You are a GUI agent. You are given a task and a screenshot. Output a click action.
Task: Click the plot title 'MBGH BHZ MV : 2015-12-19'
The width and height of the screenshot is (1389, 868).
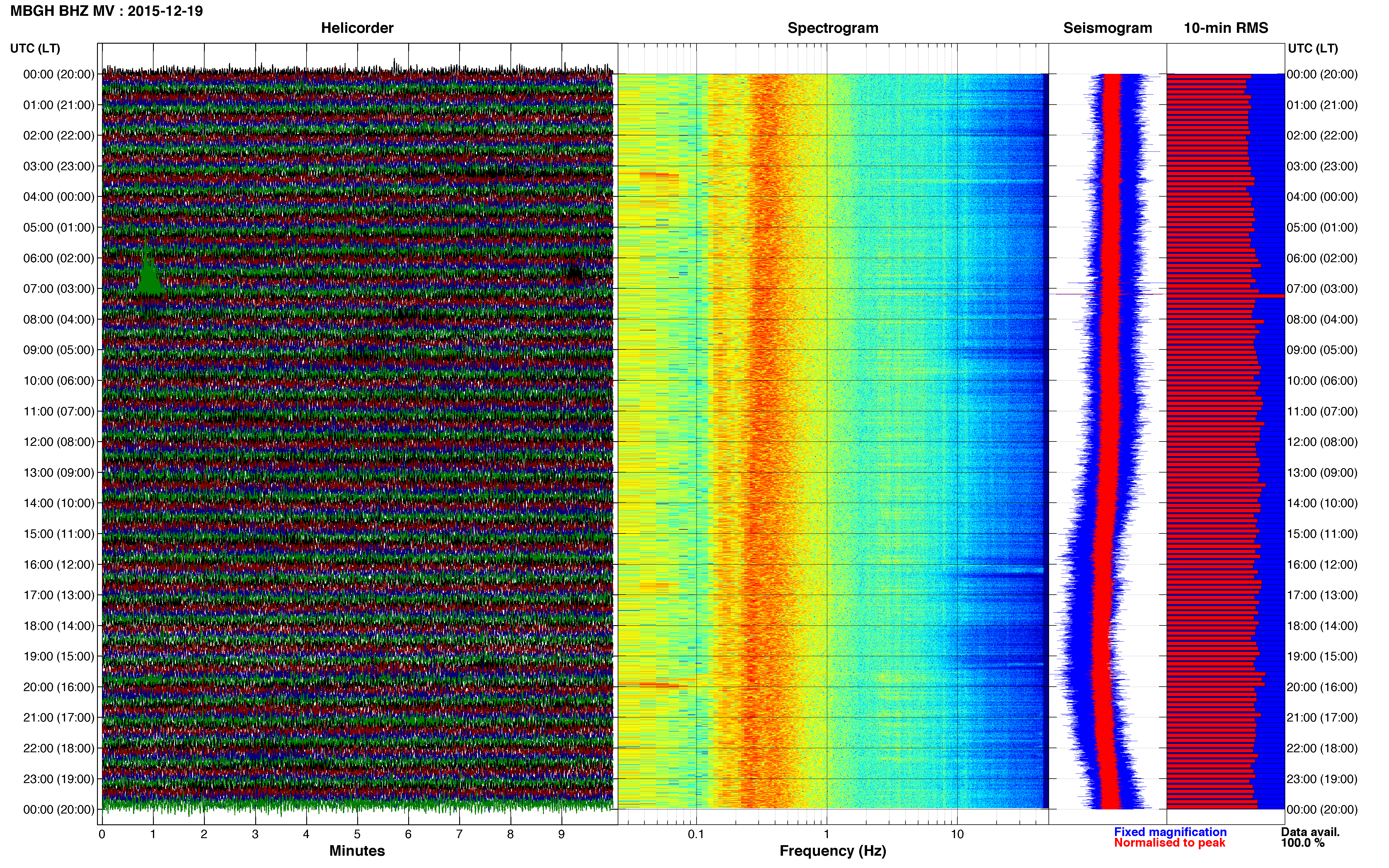106,11
